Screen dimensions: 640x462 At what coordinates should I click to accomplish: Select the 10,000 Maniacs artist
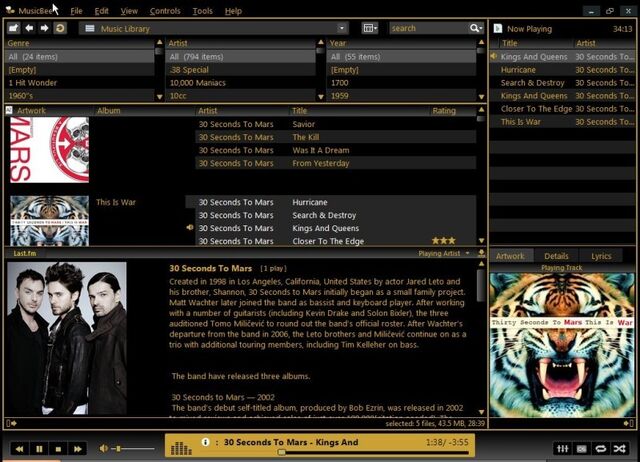(240, 83)
